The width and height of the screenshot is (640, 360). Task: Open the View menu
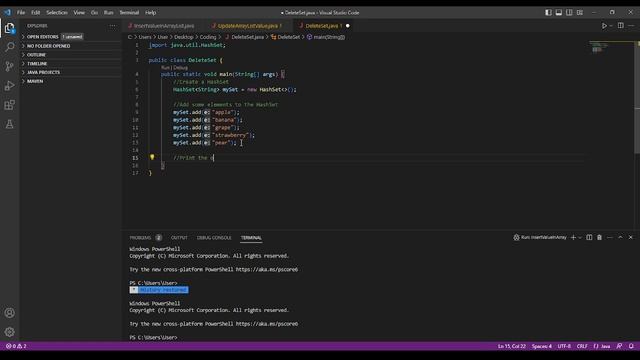(79, 13)
